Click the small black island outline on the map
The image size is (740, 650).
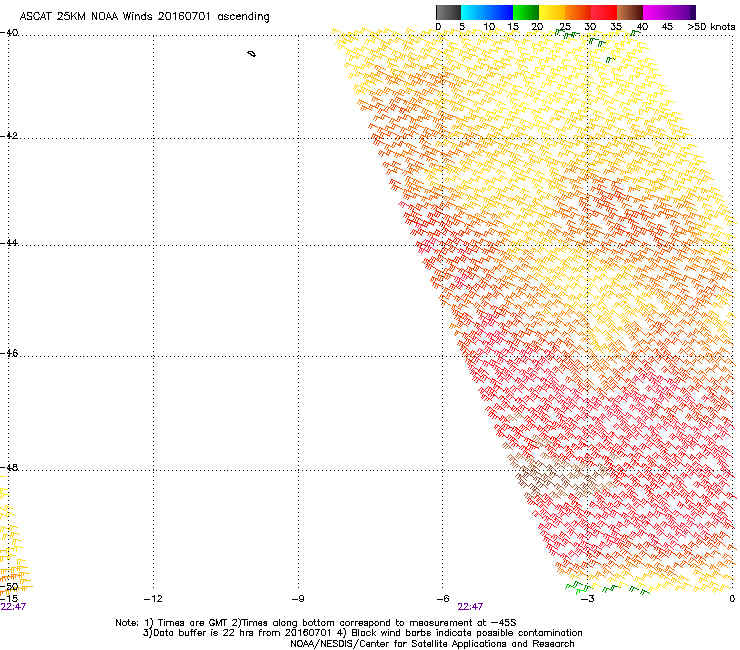click(x=252, y=54)
